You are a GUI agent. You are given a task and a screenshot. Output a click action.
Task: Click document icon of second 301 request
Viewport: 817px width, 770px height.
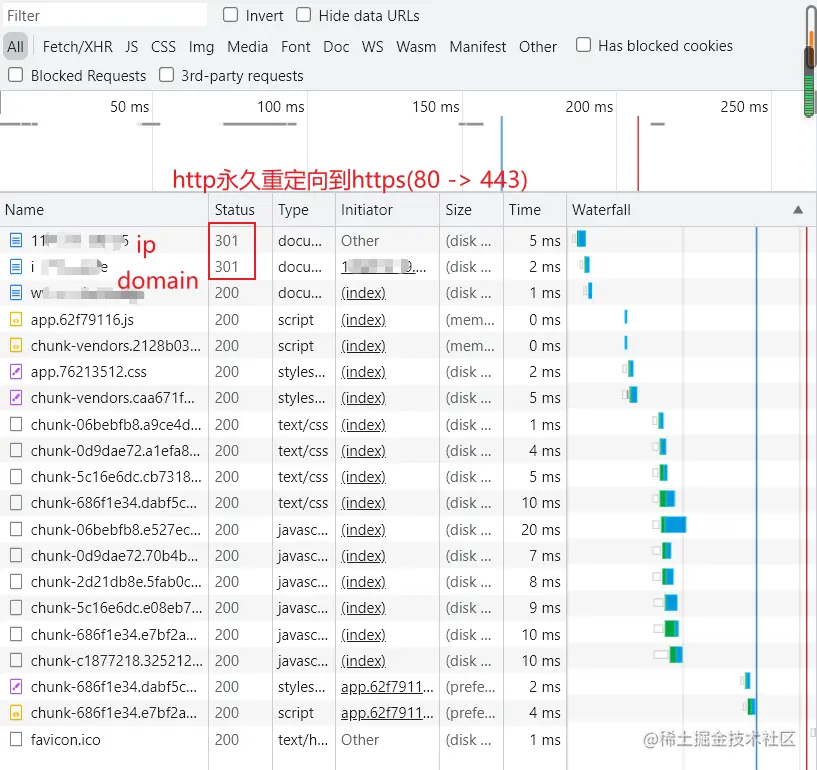click(x=16, y=266)
